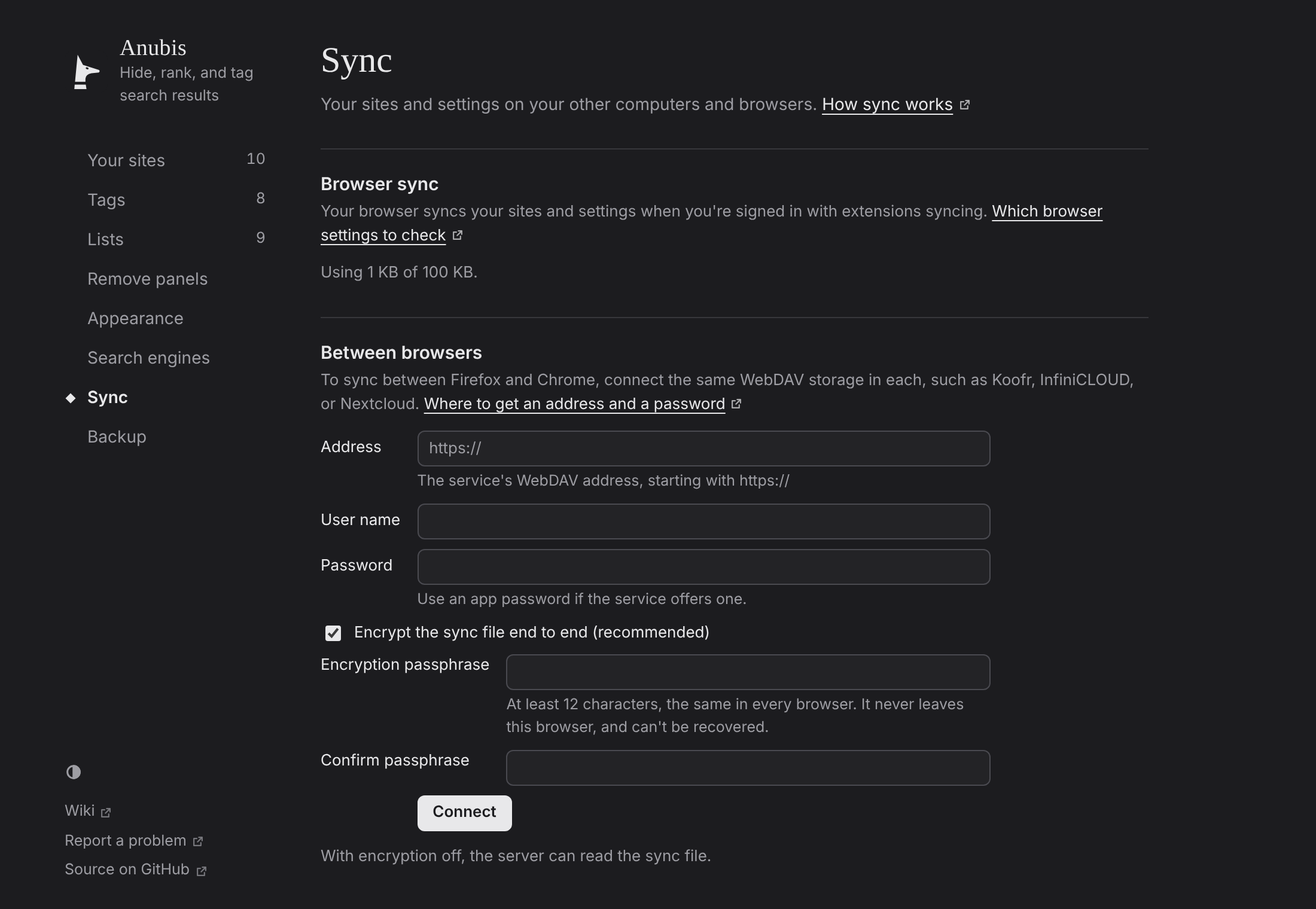1316x909 pixels.
Task: Click the Between browsers heading
Action: tap(401, 353)
